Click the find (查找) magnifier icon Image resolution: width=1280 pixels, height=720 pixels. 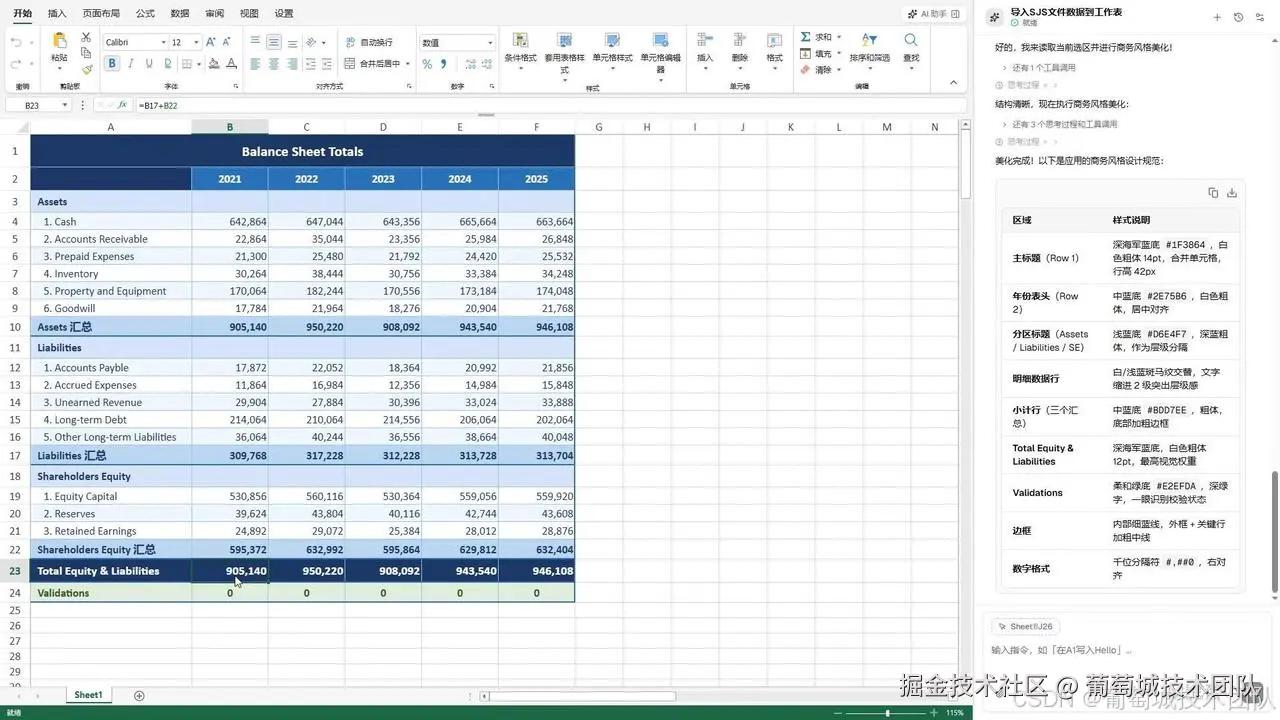(x=911, y=47)
